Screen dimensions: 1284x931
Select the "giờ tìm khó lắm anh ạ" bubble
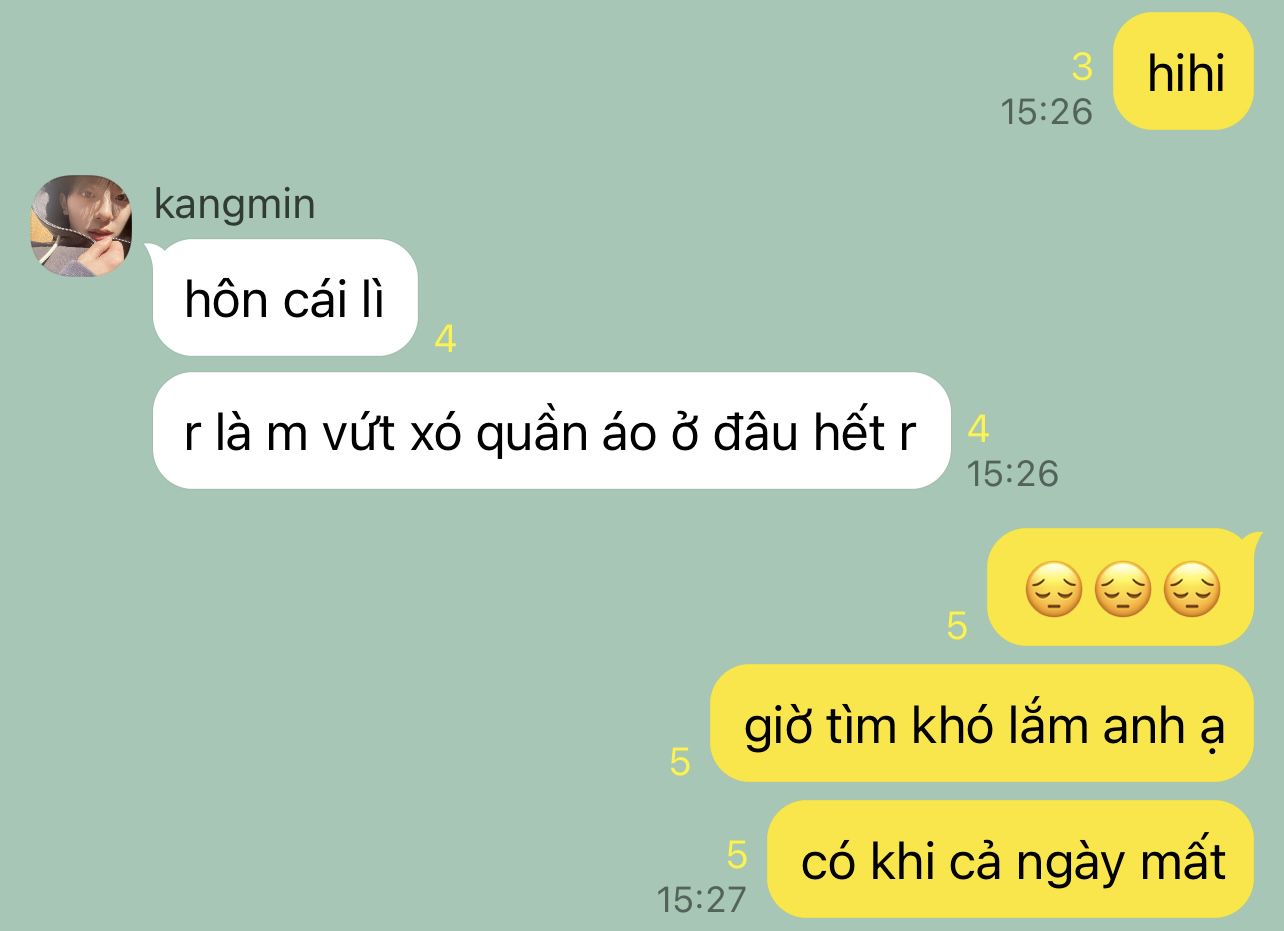tap(981, 723)
